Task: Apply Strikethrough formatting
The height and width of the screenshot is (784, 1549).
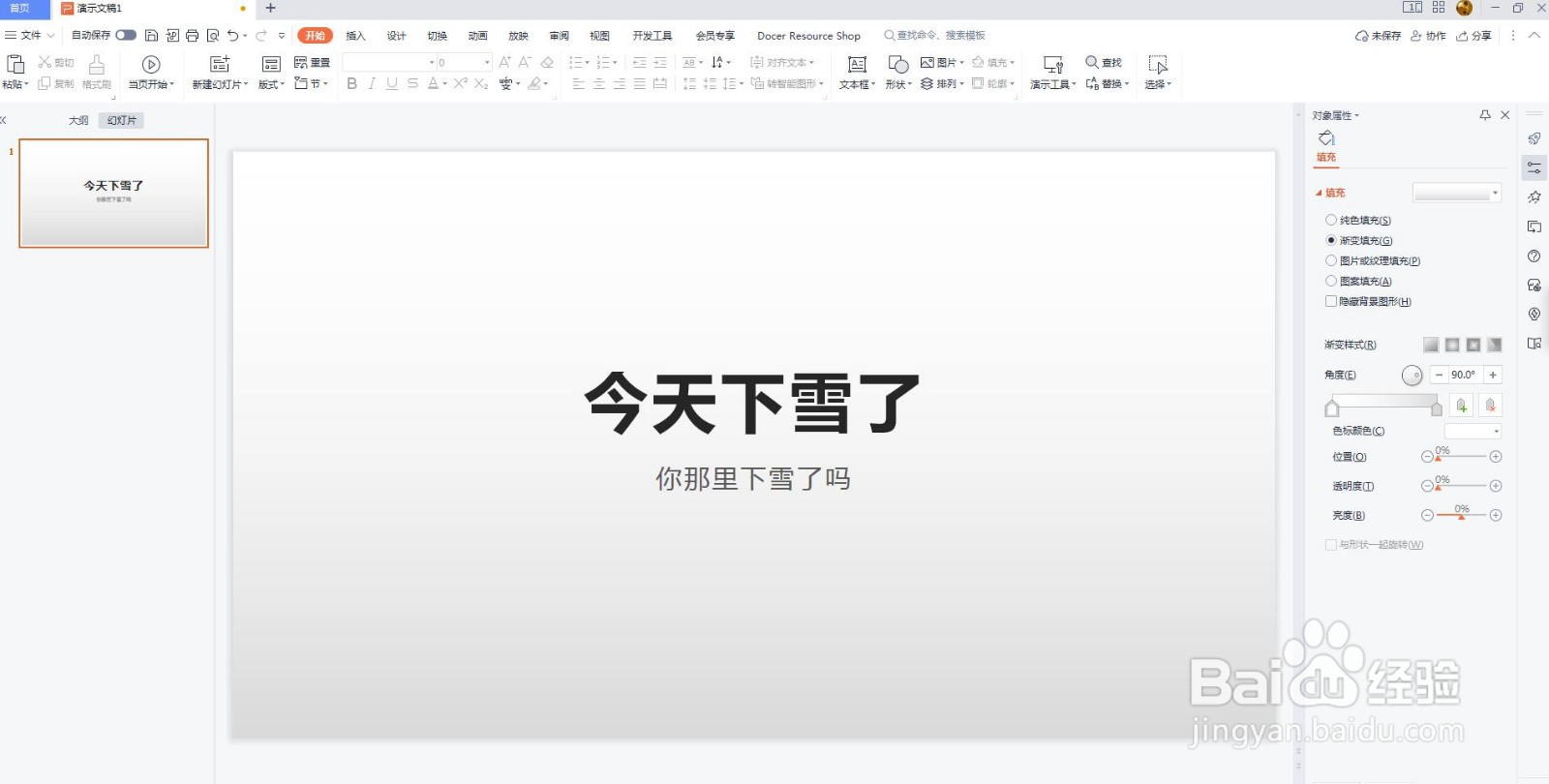Action: pyautogui.click(x=412, y=84)
